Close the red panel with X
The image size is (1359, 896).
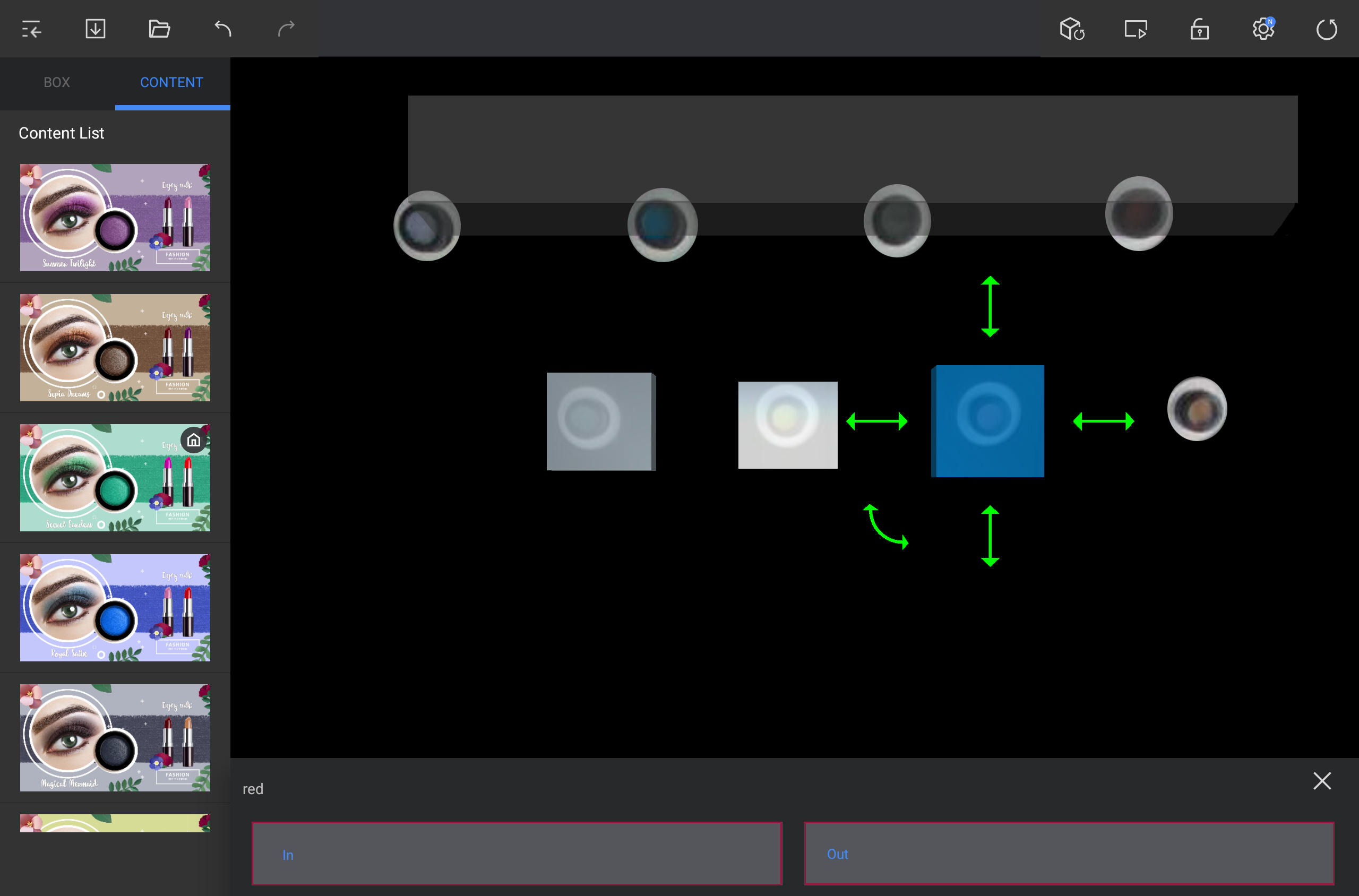[x=1322, y=781]
